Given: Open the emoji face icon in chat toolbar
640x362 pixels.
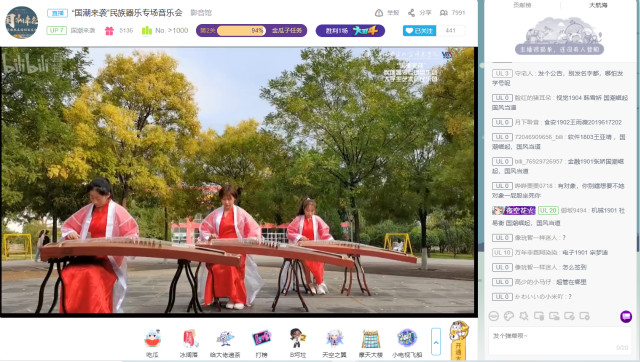Looking at the screenshot, I should (493, 316).
